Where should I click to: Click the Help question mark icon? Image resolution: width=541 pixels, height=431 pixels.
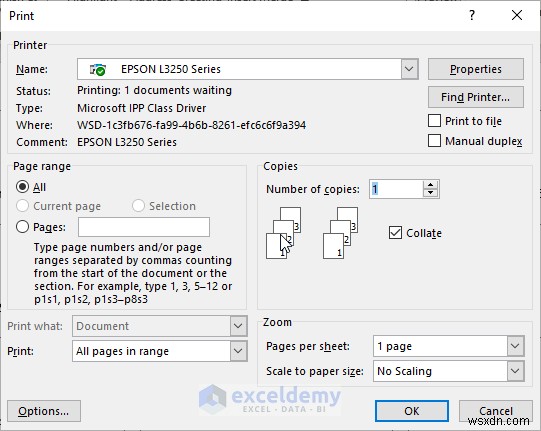472,15
